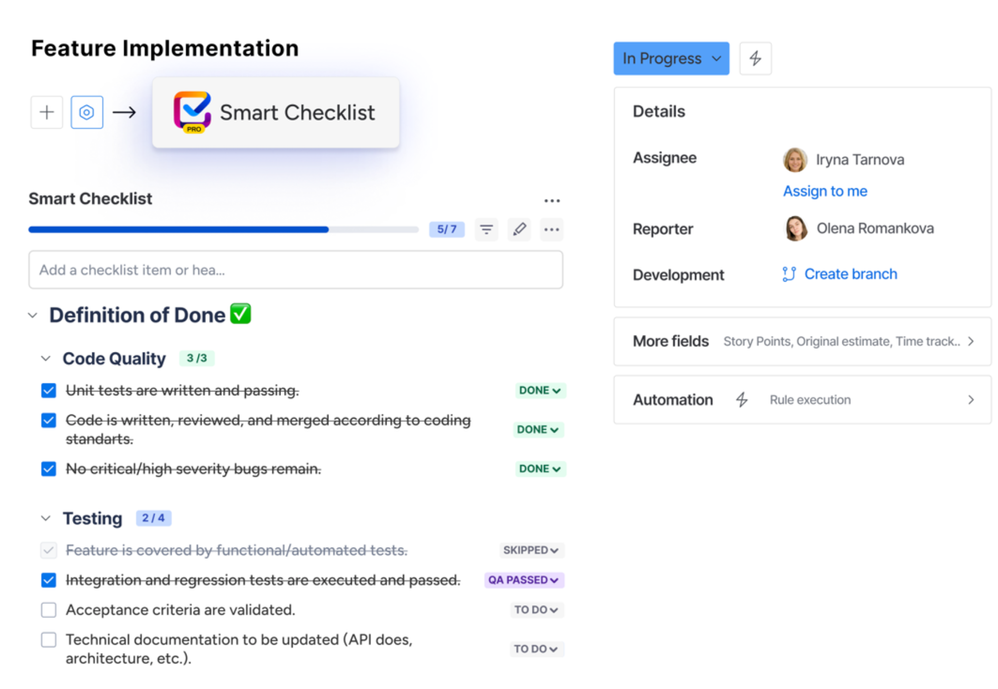Open the filter icon above the checklist
Screen dimensions: 998x689
(486, 229)
